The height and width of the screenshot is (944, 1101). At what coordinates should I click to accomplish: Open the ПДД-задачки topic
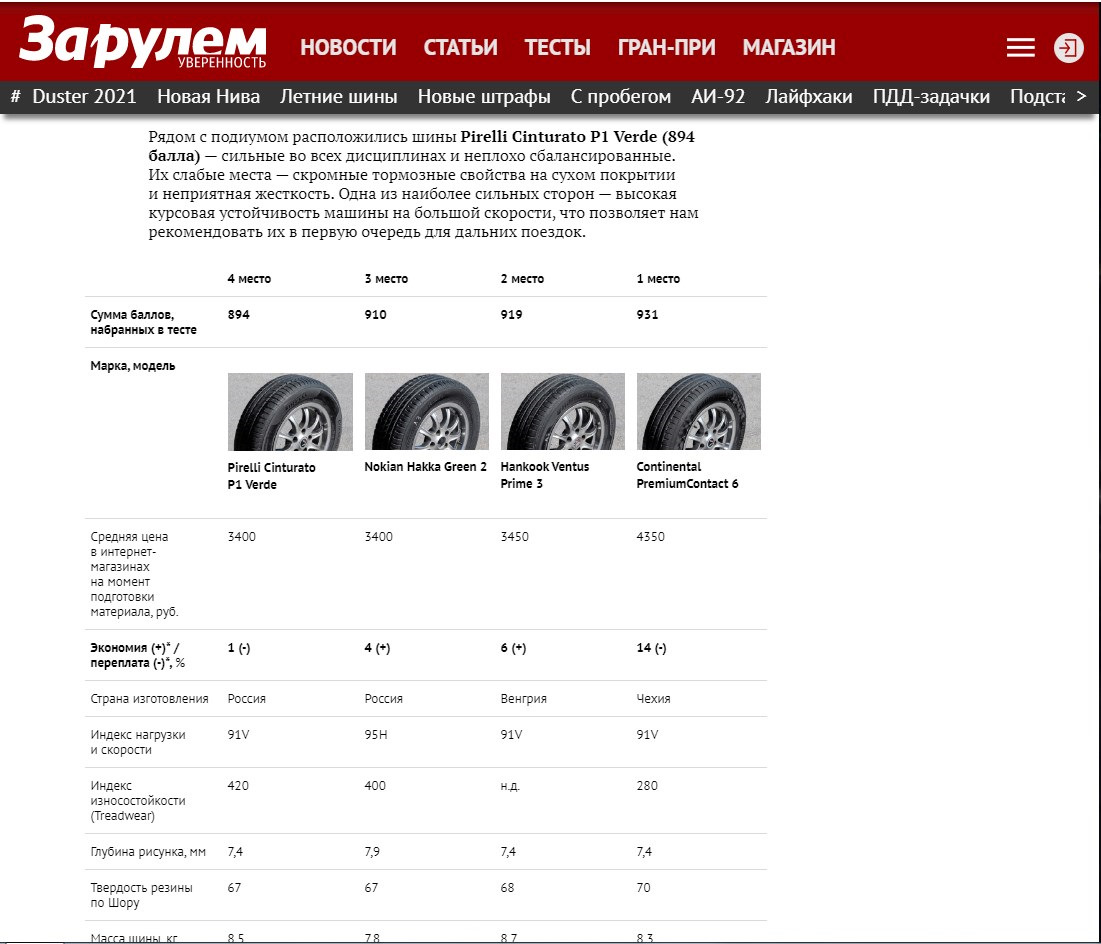pyautogui.click(x=931, y=96)
